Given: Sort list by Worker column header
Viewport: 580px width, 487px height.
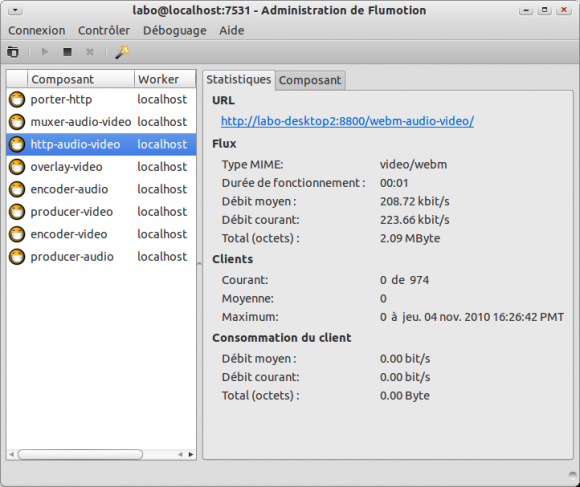Looking at the screenshot, I should 165,79.
